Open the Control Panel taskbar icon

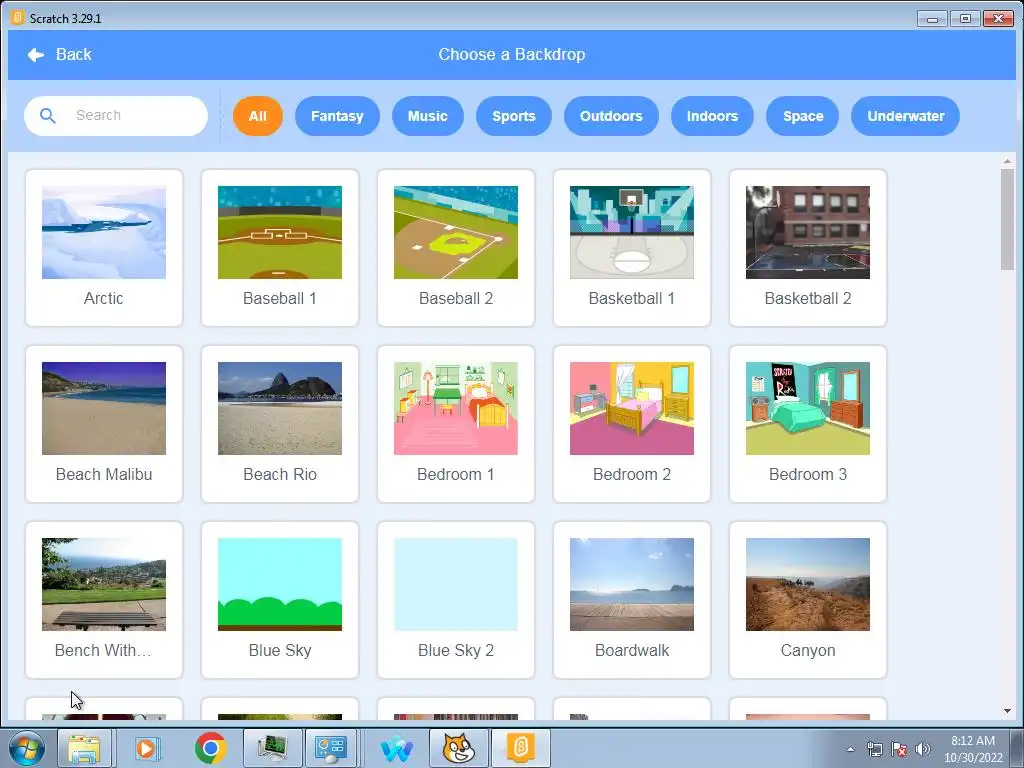(330, 748)
